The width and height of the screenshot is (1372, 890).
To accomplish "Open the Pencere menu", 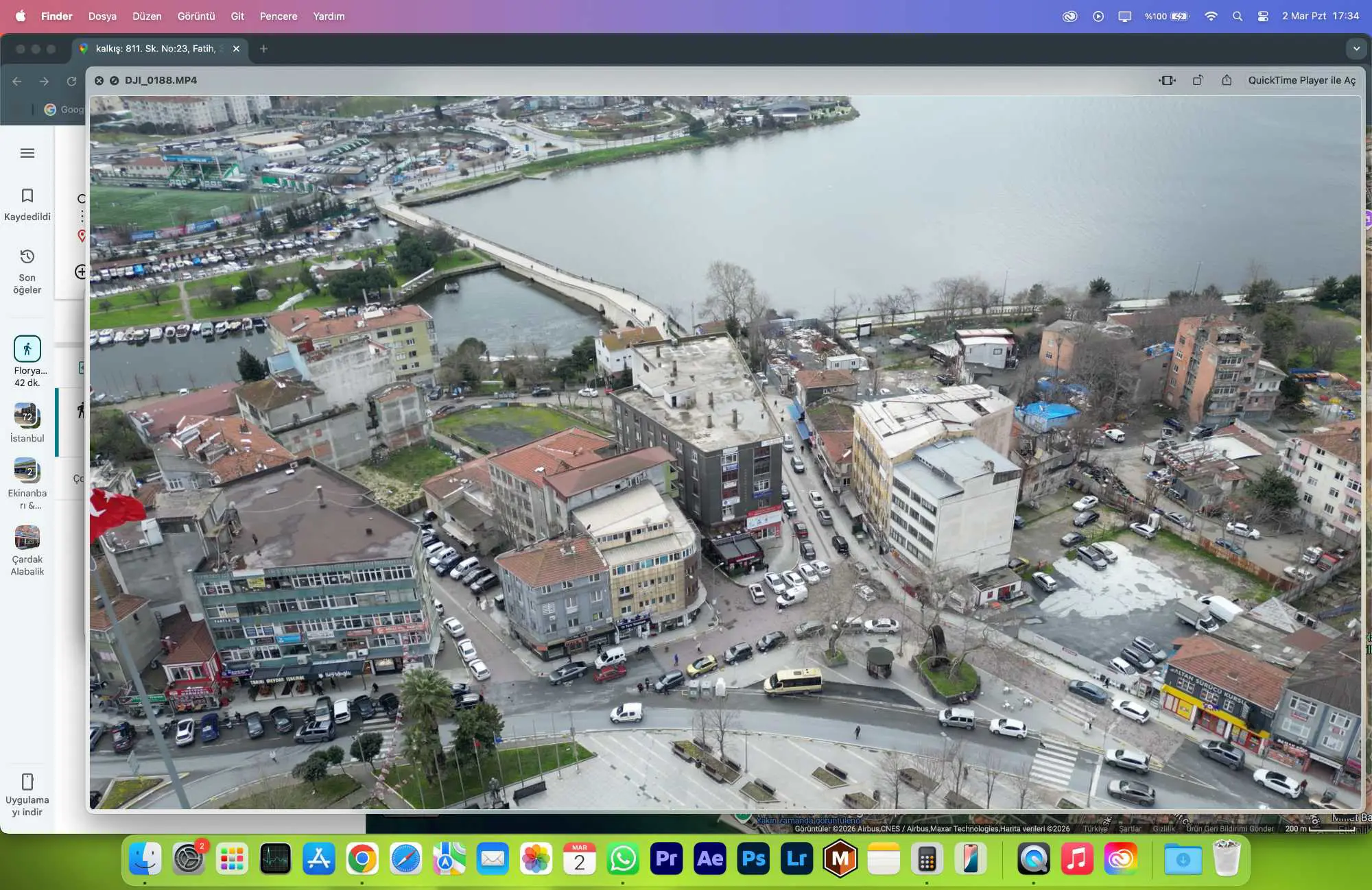I will point(279,16).
